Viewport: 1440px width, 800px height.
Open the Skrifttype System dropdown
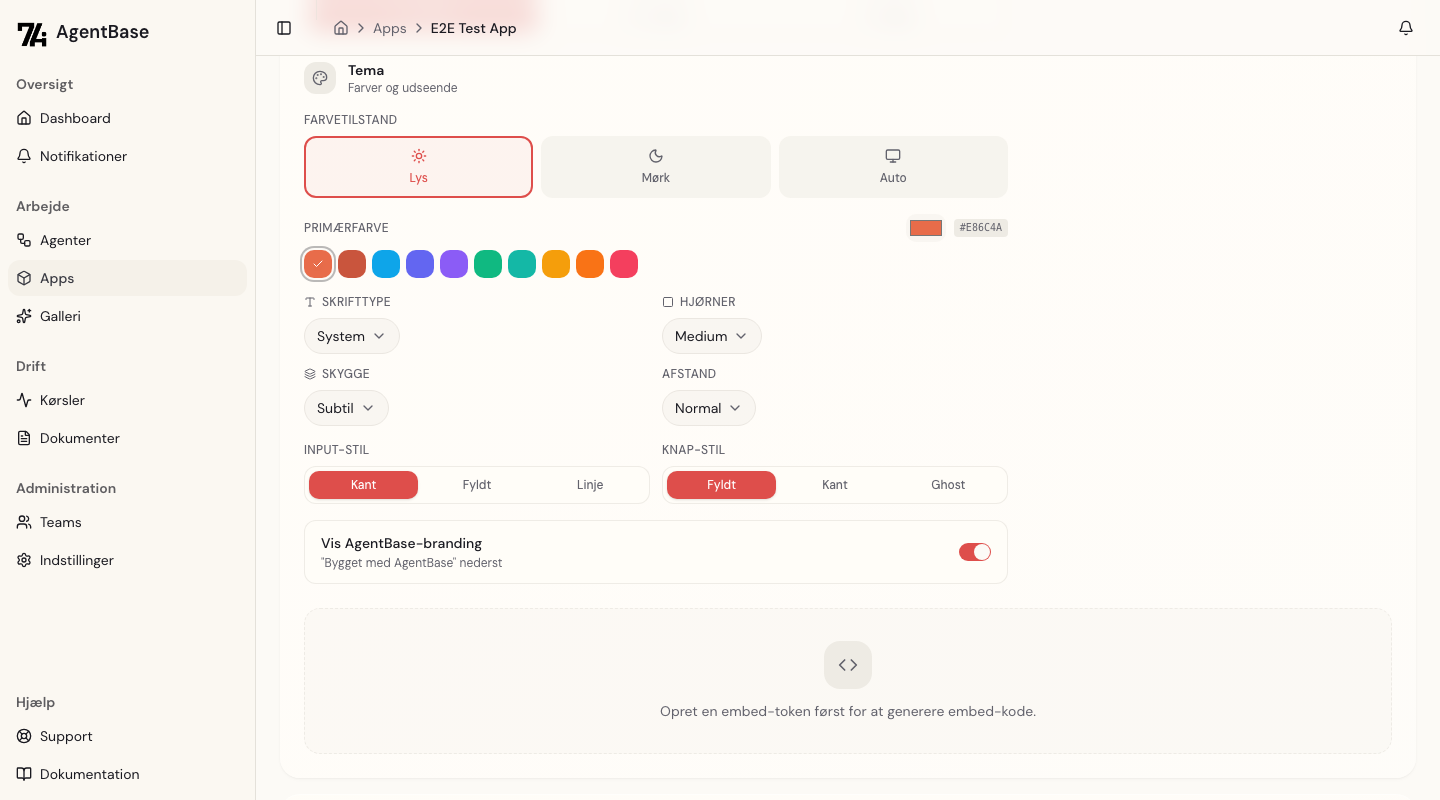coord(351,336)
